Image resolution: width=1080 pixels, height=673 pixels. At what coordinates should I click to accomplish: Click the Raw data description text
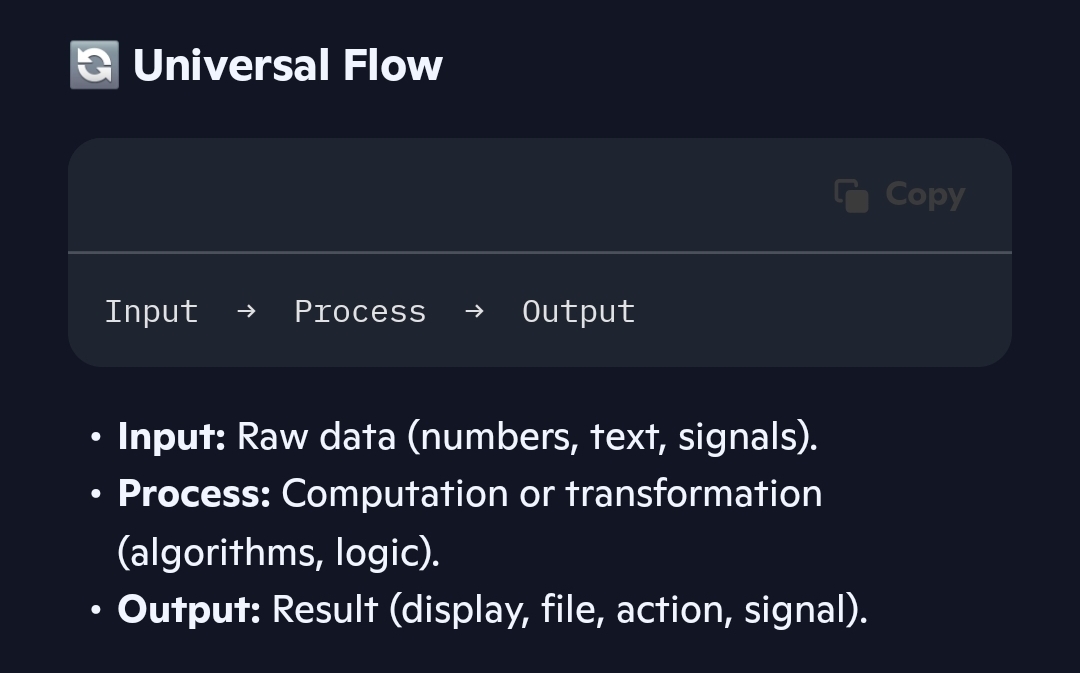pos(527,437)
